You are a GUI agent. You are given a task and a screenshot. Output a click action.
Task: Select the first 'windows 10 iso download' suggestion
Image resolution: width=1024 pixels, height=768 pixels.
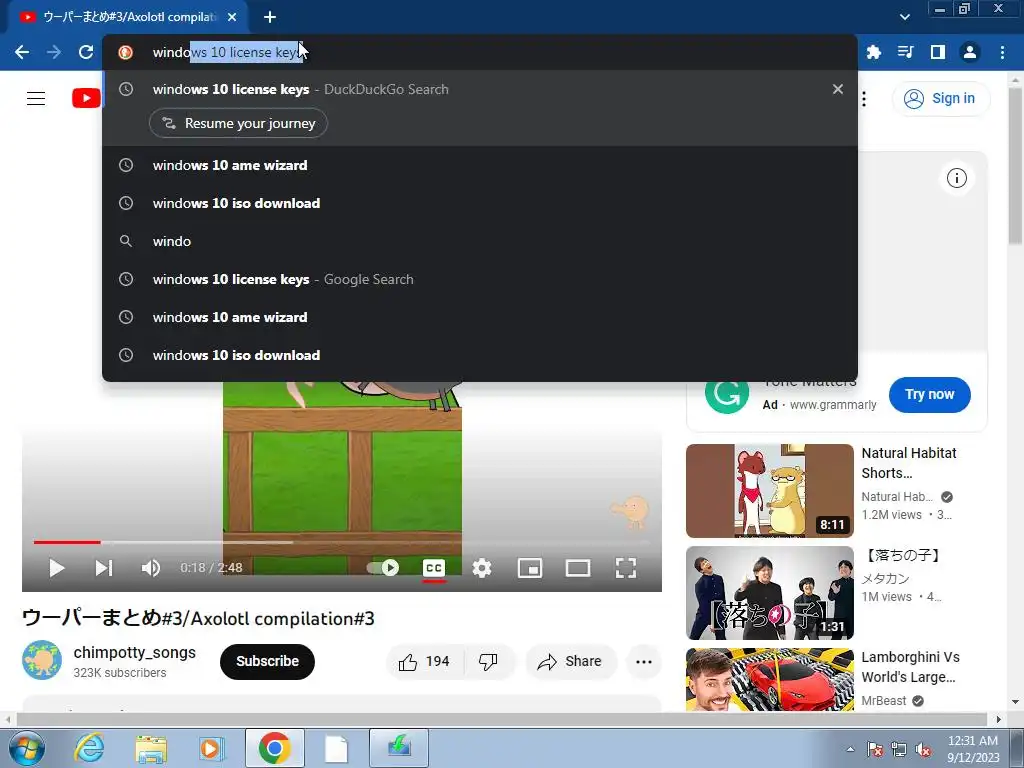(479, 203)
